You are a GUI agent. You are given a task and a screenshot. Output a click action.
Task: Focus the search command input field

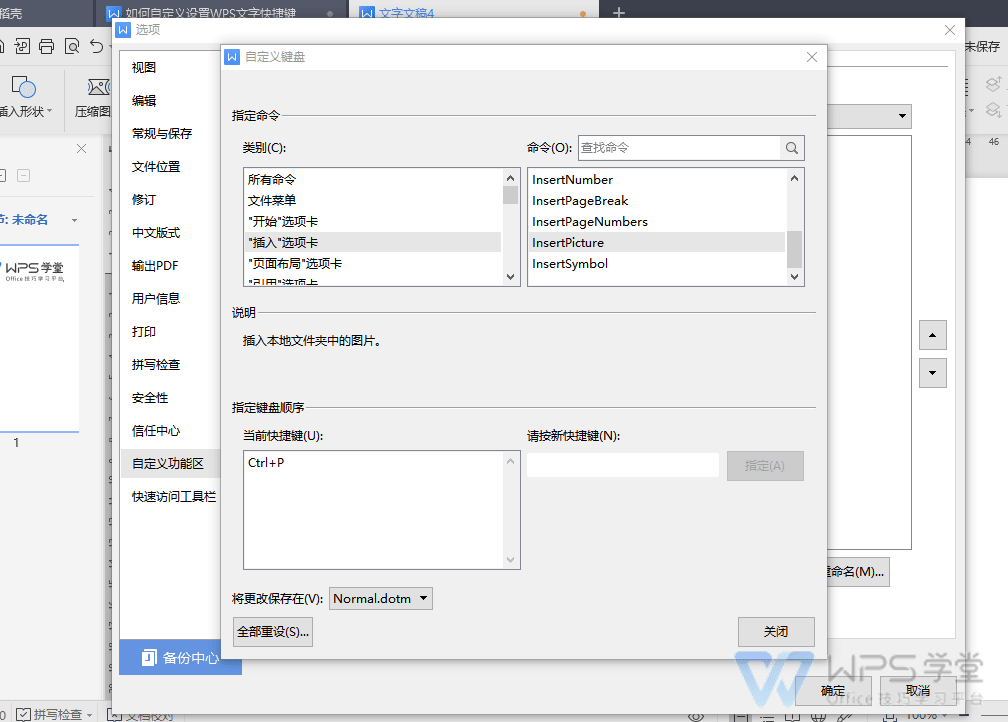pyautogui.click(x=680, y=148)
